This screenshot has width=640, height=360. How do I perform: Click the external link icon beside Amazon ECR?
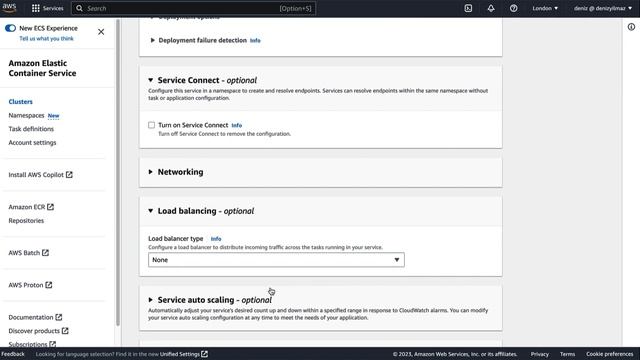[x=50, y=207]
